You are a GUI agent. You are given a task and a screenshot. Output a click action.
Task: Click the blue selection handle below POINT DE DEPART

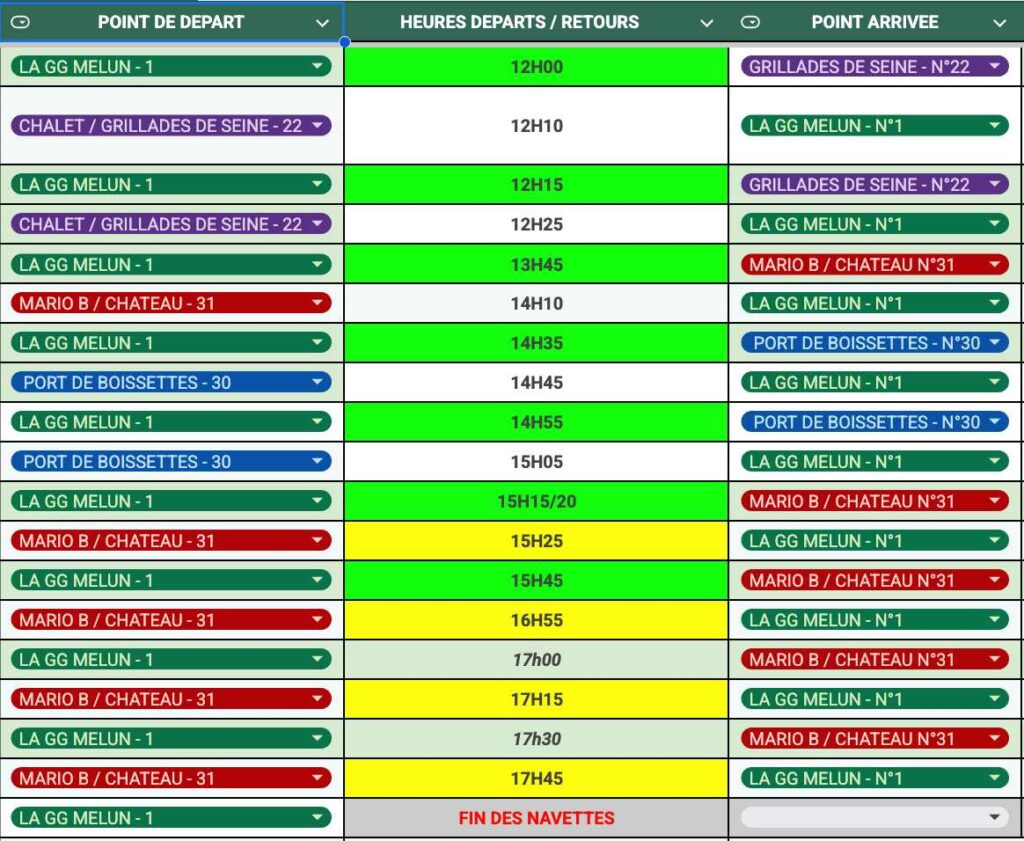344,42
